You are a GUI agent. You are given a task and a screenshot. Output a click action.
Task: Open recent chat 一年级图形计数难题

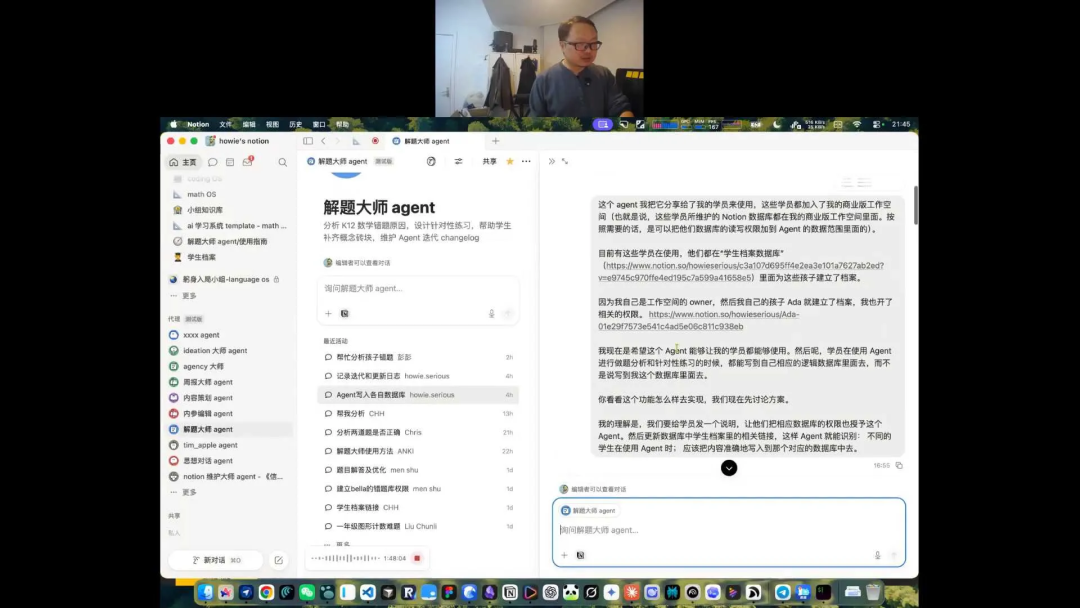coord(418,527)
